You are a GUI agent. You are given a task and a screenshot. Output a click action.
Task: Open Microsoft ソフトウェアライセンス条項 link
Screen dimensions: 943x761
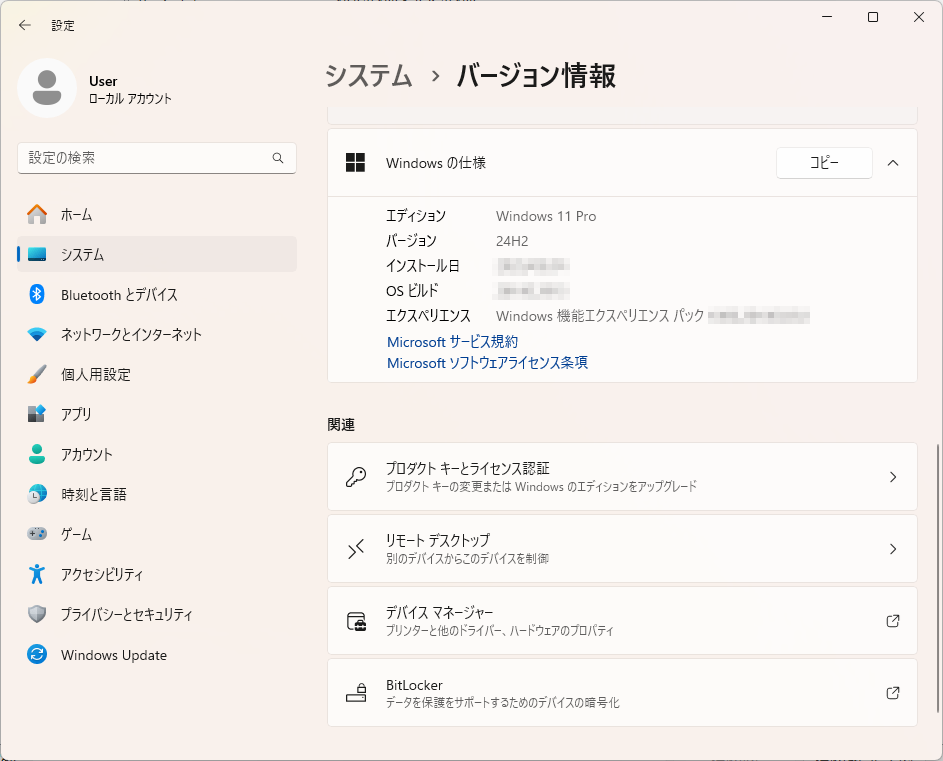487,363
